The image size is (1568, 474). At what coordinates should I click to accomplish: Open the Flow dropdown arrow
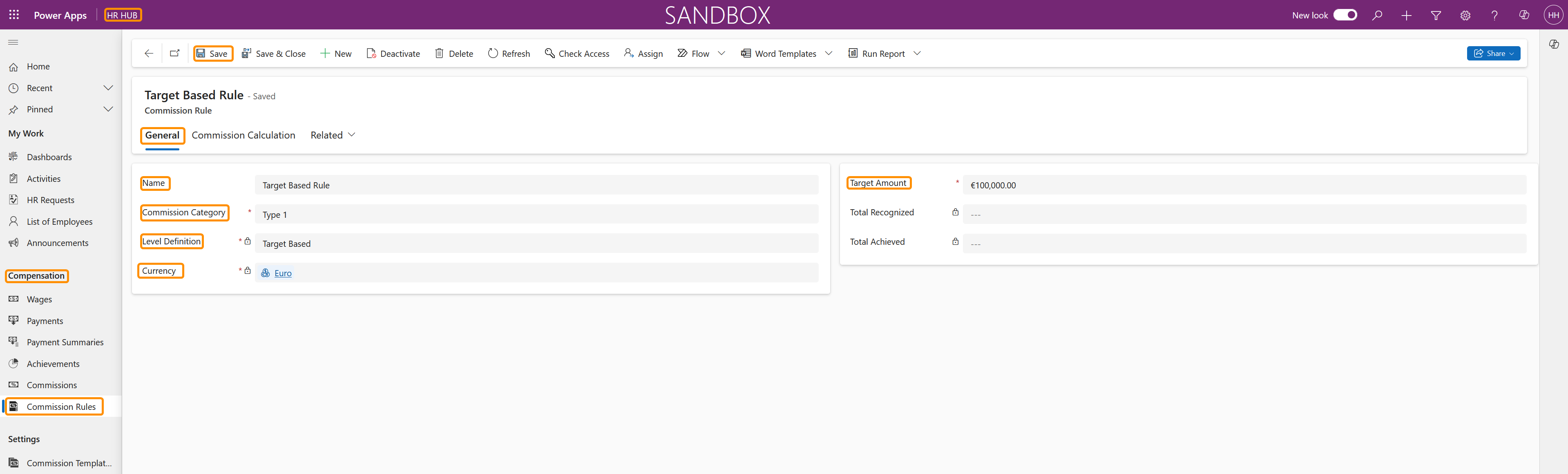tap(721, 54)
